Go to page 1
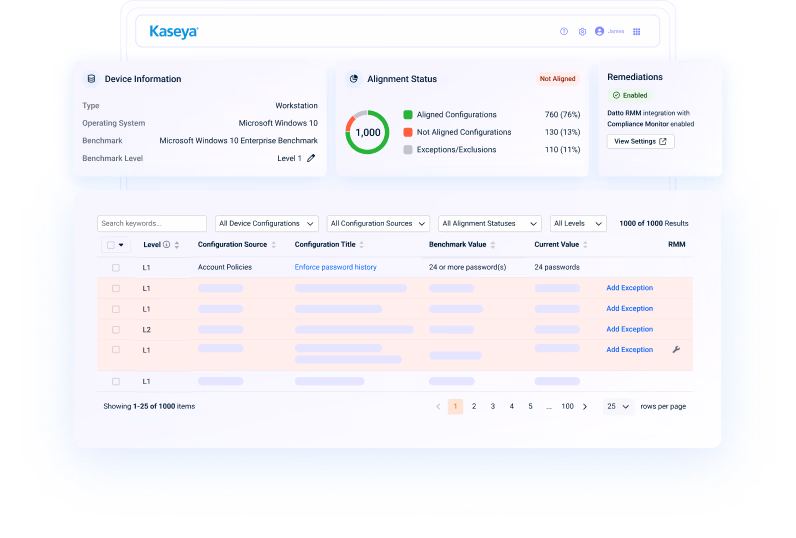 [455, 407]
